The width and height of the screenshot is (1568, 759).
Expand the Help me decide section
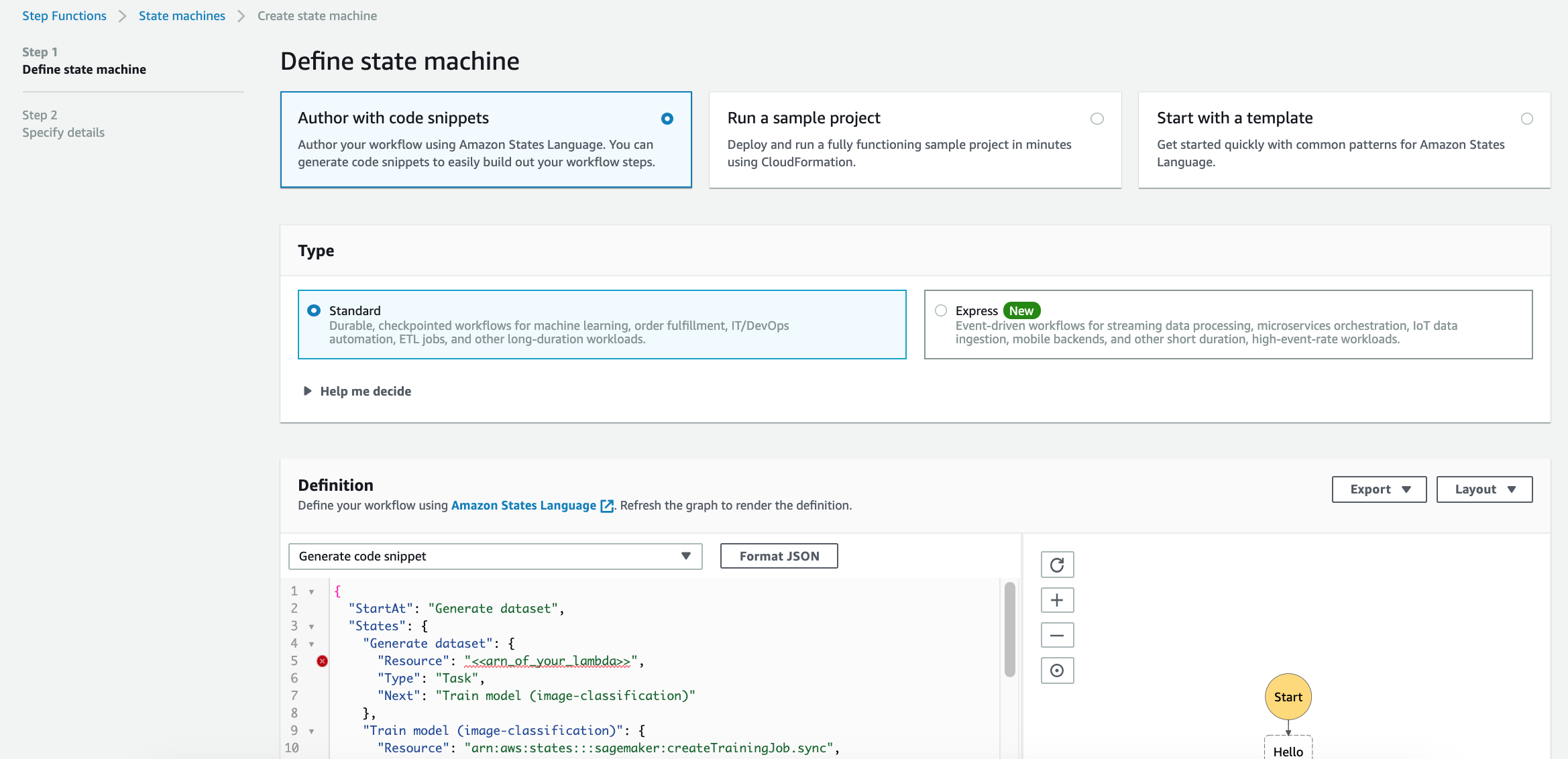[x=357, y=391]
